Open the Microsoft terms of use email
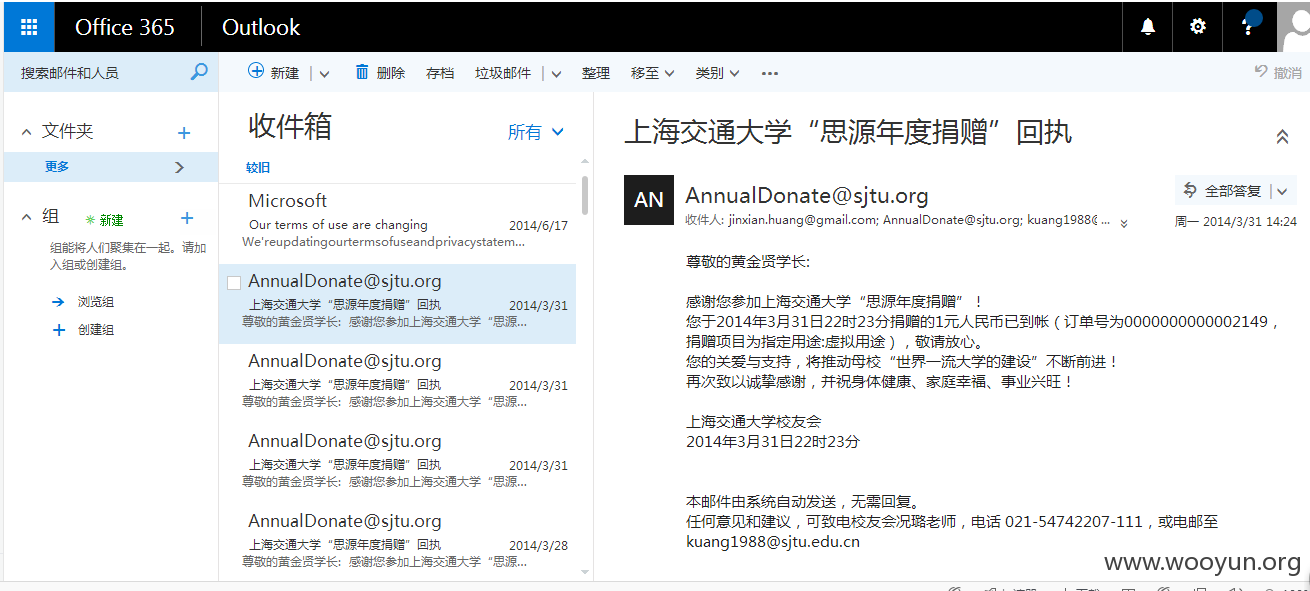Viewport: 1310px width, 591px height. click(x=397, y=223)
